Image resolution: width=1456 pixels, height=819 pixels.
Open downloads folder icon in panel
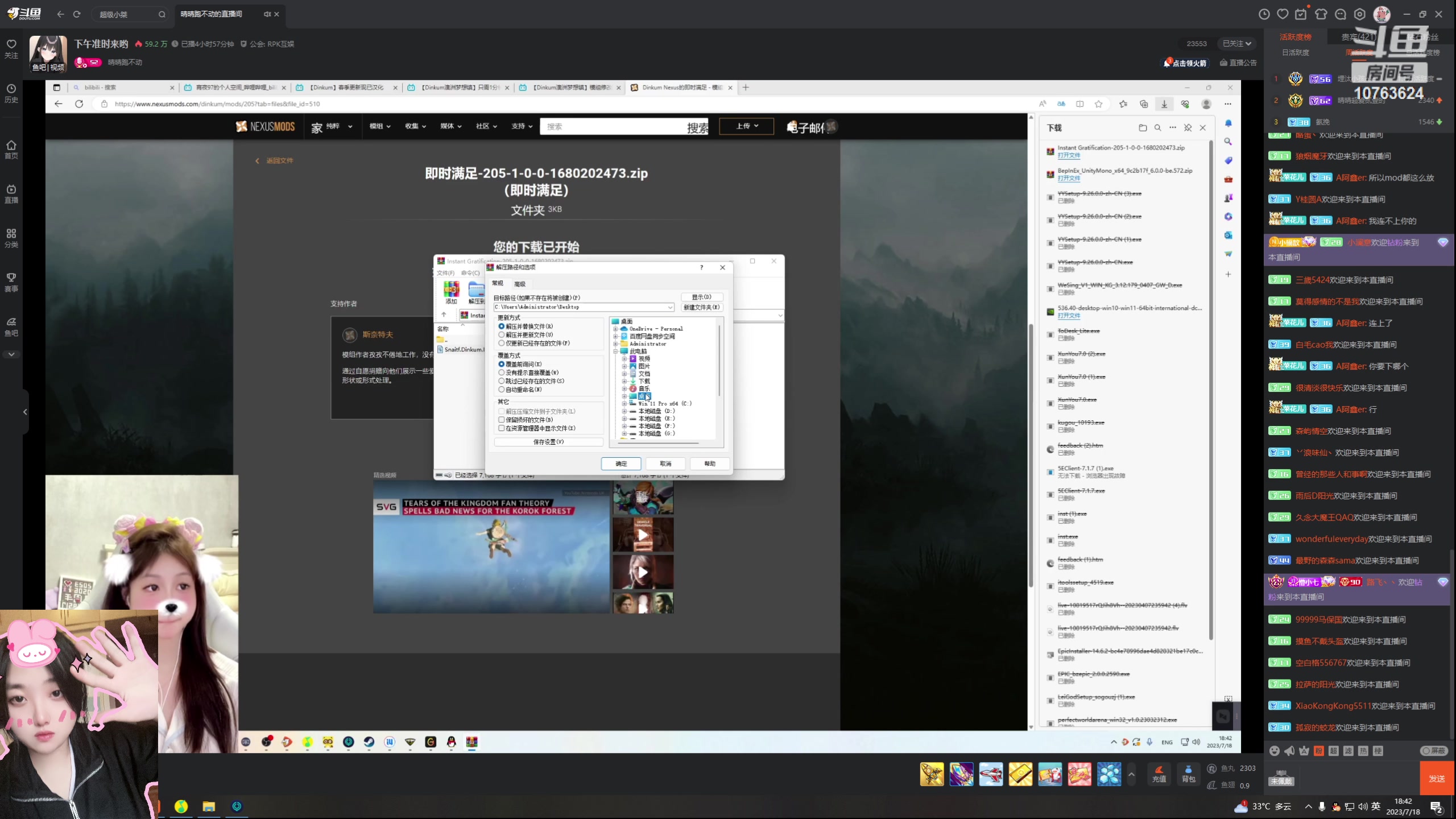pos(1143,128)
